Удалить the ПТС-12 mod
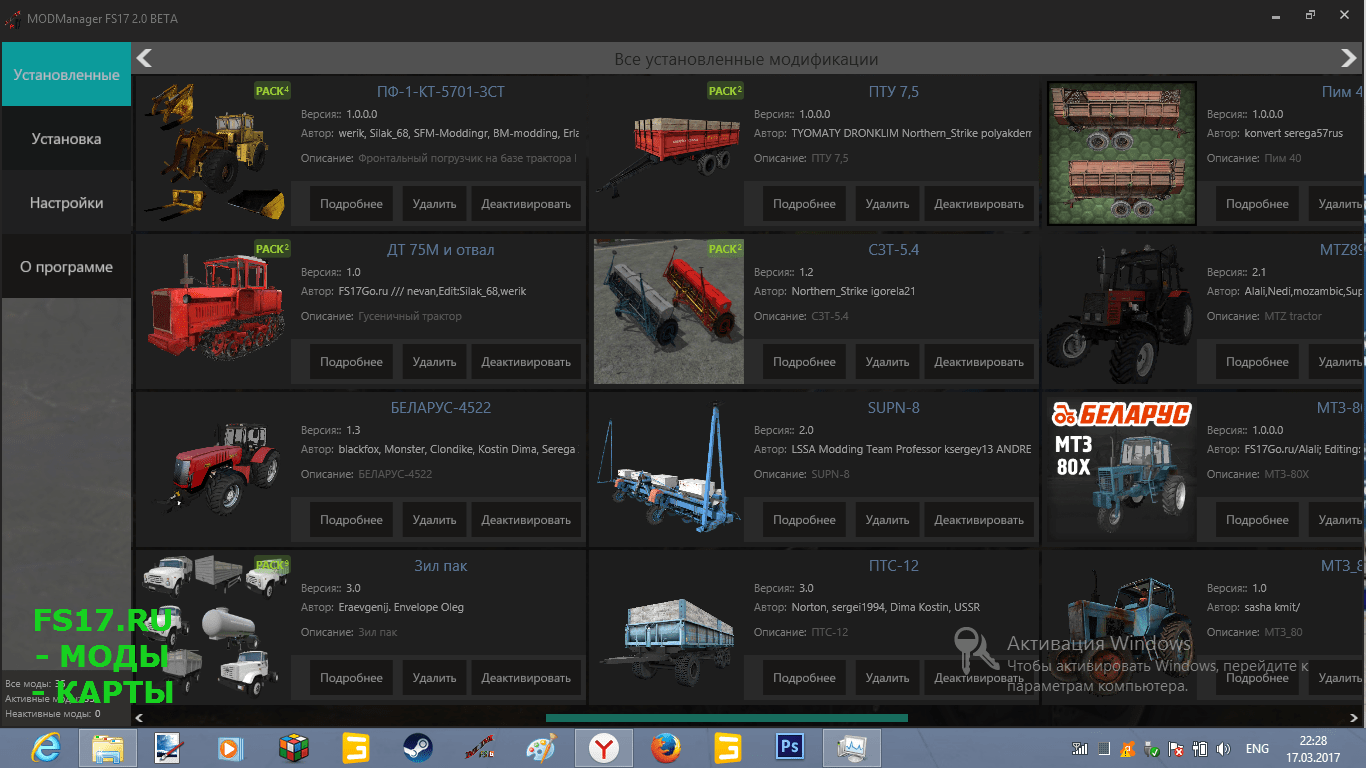The height and width of the screenshot is (768, 1366). [x=887, y=677]
